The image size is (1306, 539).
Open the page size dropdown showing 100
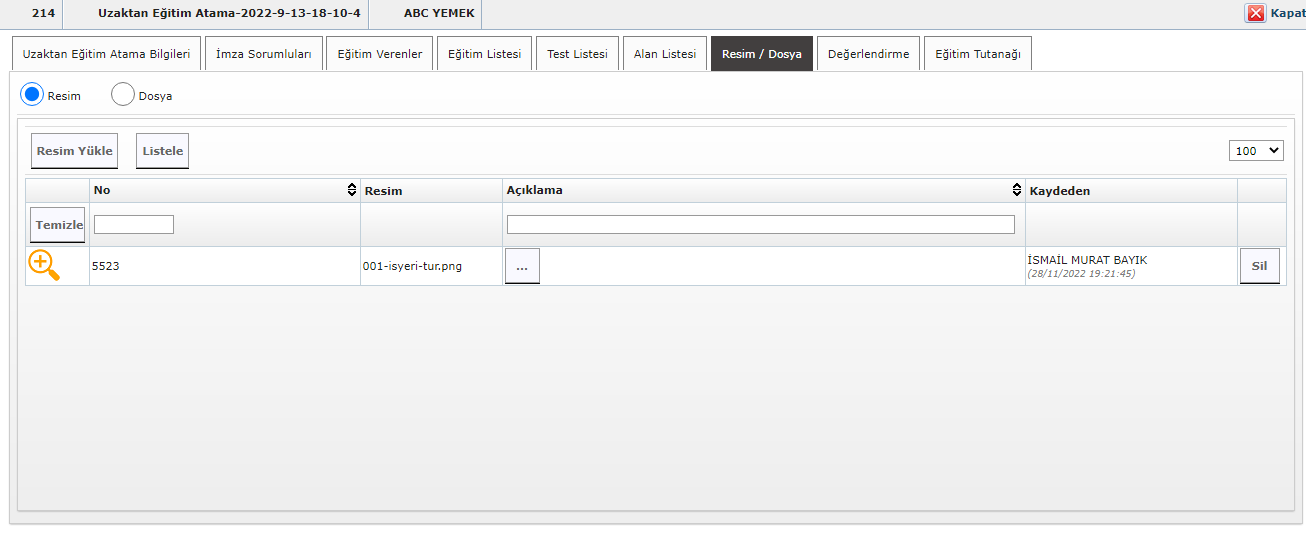[x=1256, y=151]
